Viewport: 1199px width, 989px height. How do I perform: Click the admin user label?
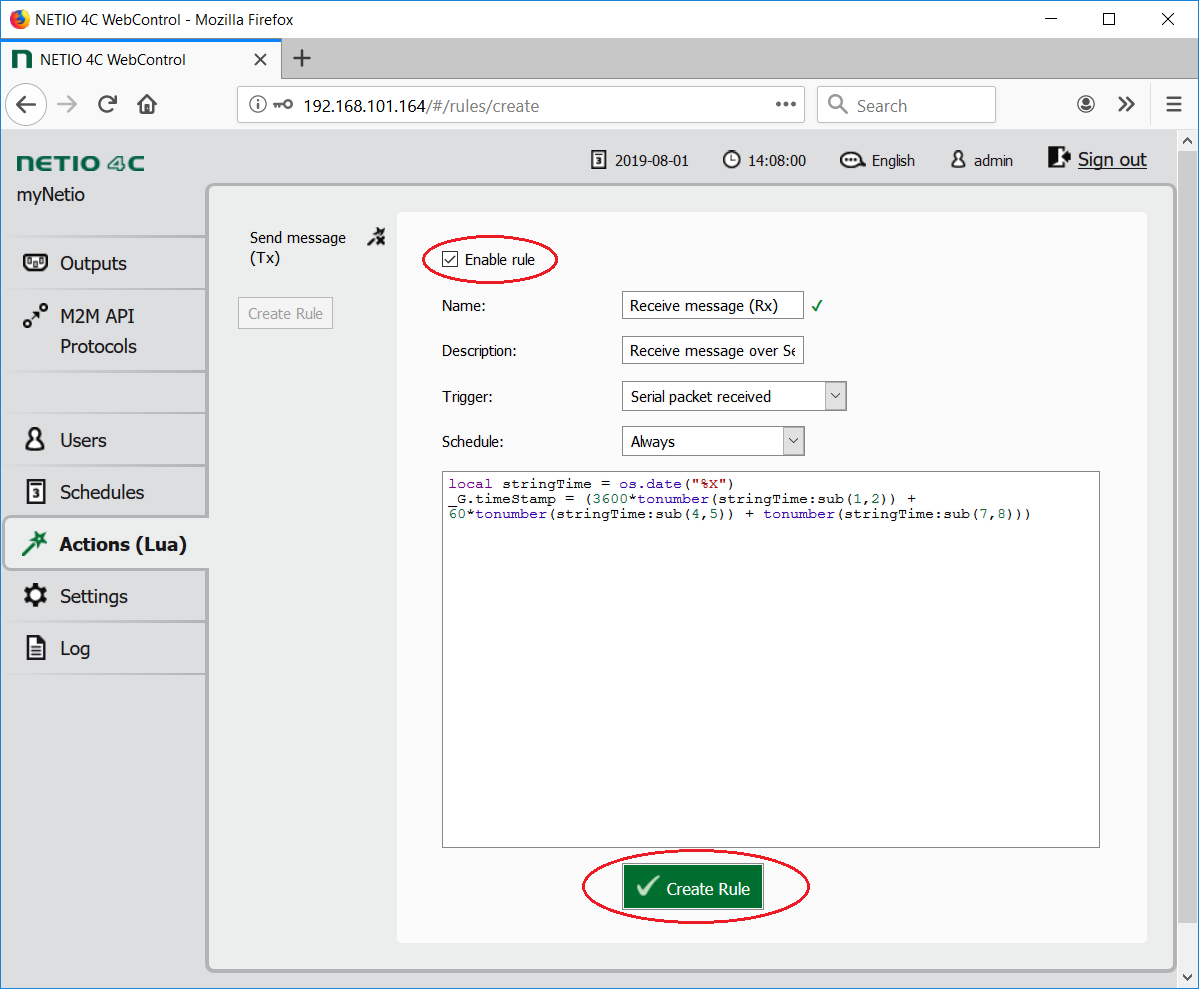pyautogui.click(x=993, y=161)
